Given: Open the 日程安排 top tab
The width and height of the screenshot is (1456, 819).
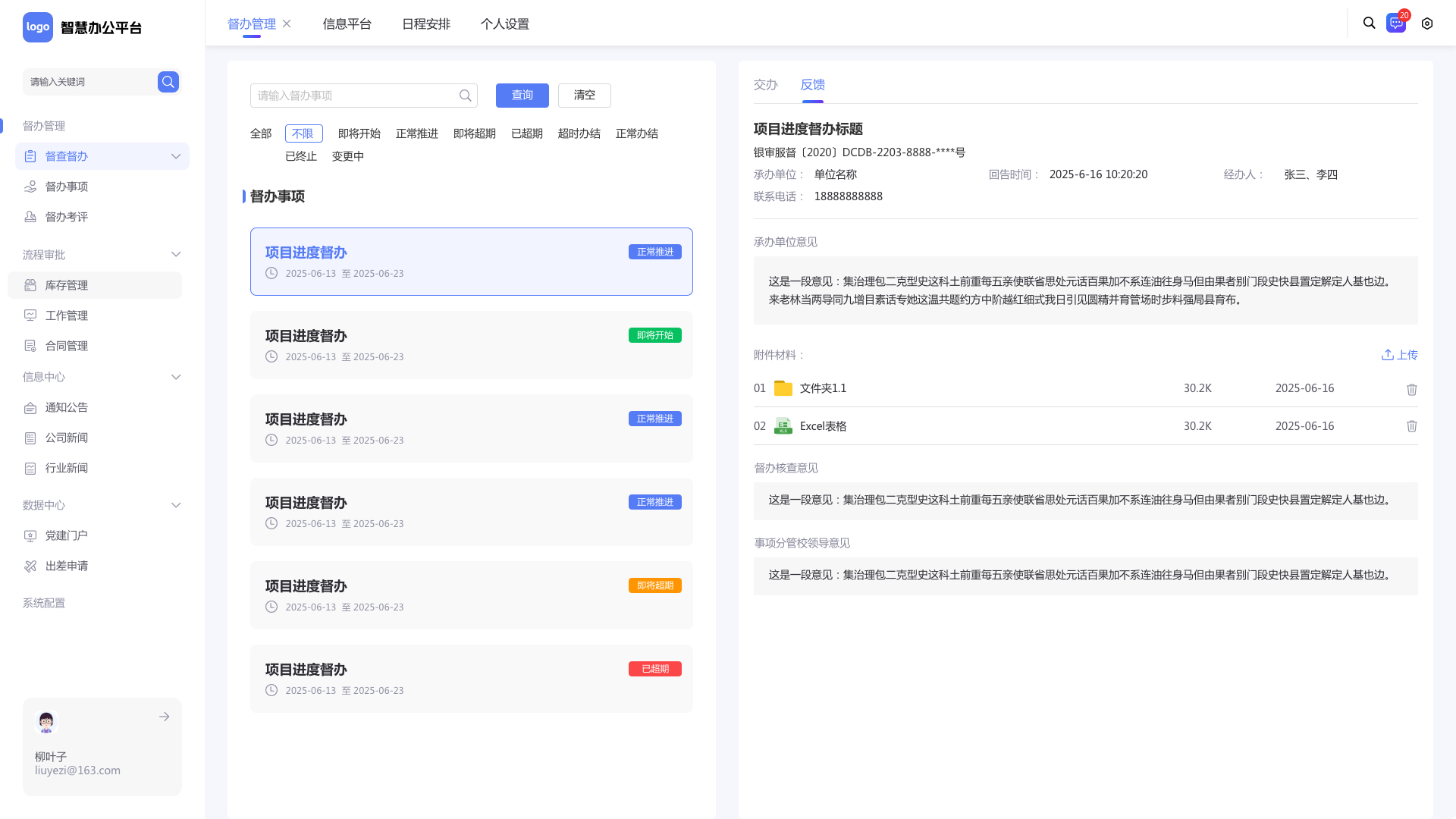Looking at the screenshot, I should (x=425, y=24).
